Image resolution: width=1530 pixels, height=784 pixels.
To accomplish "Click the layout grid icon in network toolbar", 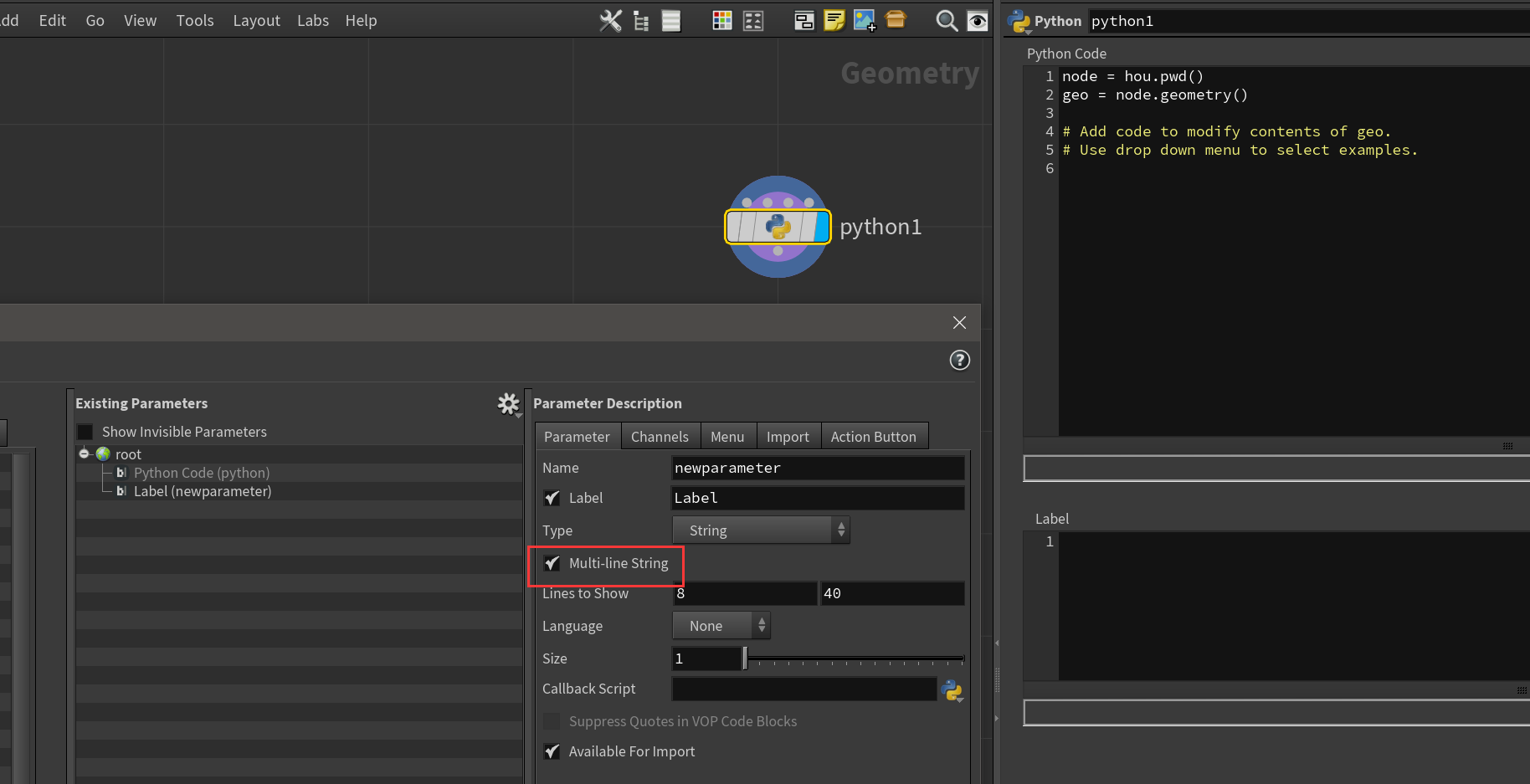I will click(x=753, y=21).
